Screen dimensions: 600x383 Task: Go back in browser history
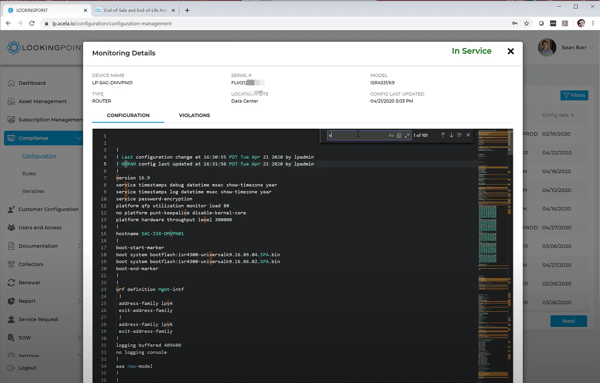pos(8,23)
